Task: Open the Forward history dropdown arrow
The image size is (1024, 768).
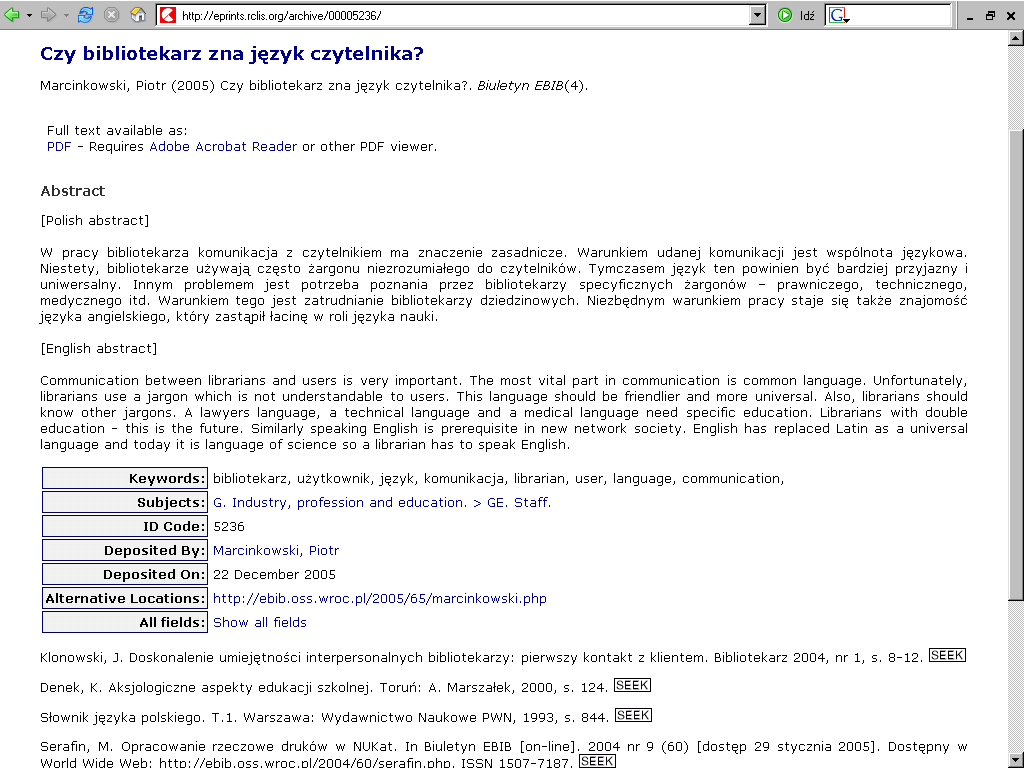Action: [x=65, y=16]
